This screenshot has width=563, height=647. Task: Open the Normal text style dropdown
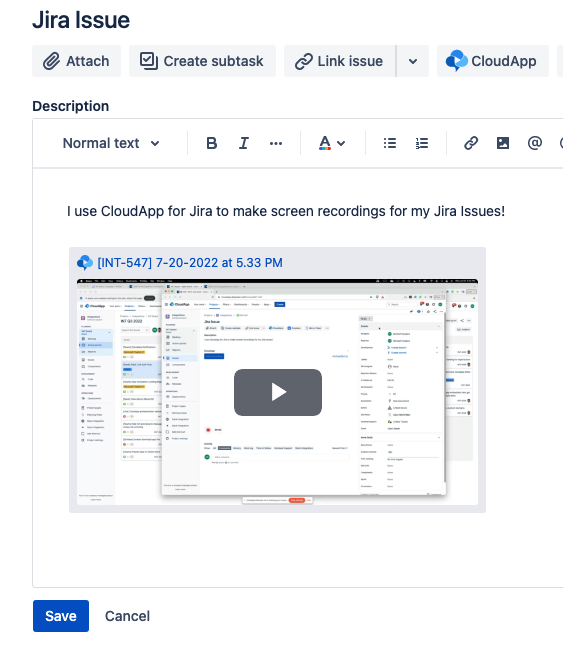pos(111,143)
